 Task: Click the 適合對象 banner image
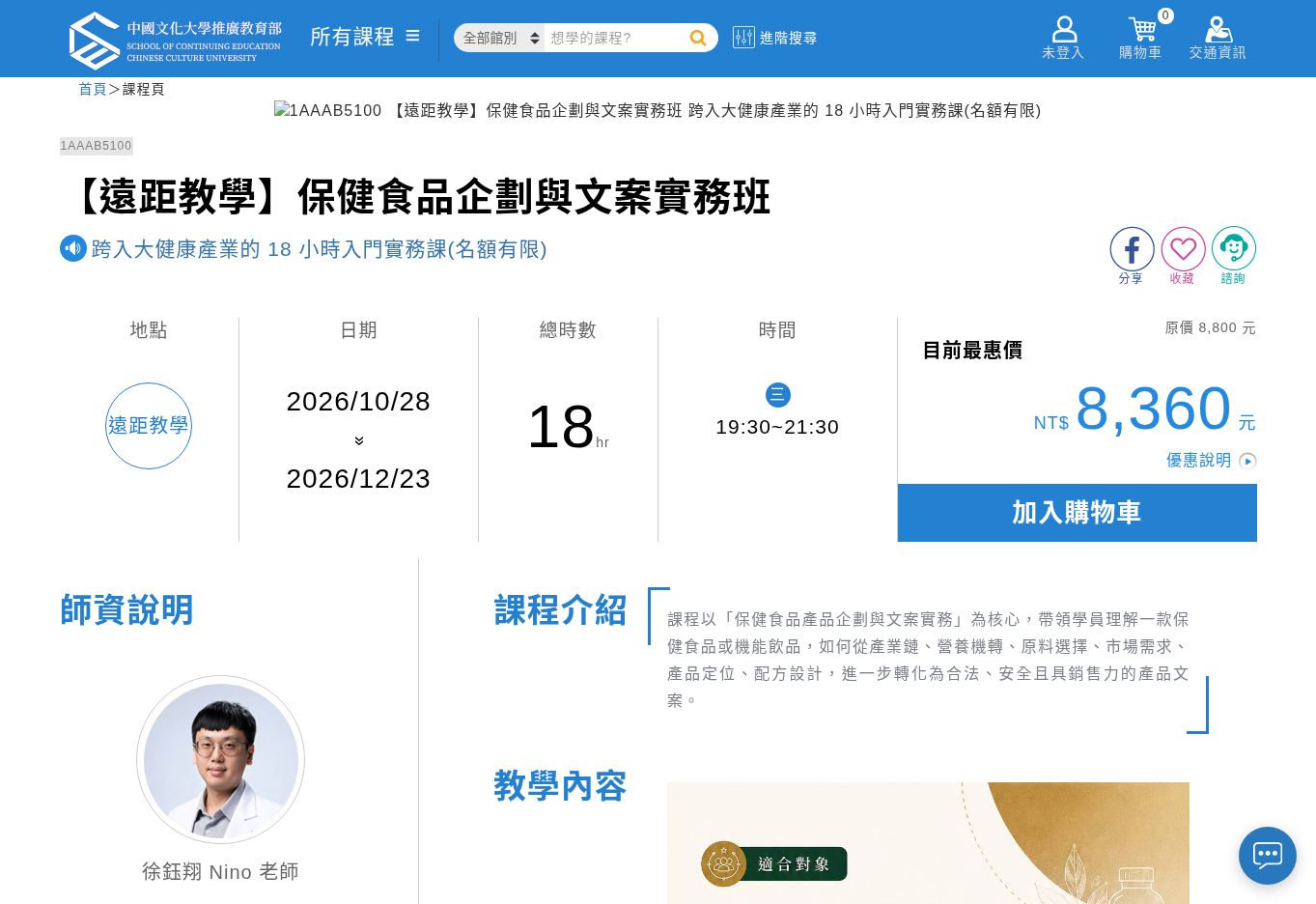pyautogui.click(x=928, y=843)
